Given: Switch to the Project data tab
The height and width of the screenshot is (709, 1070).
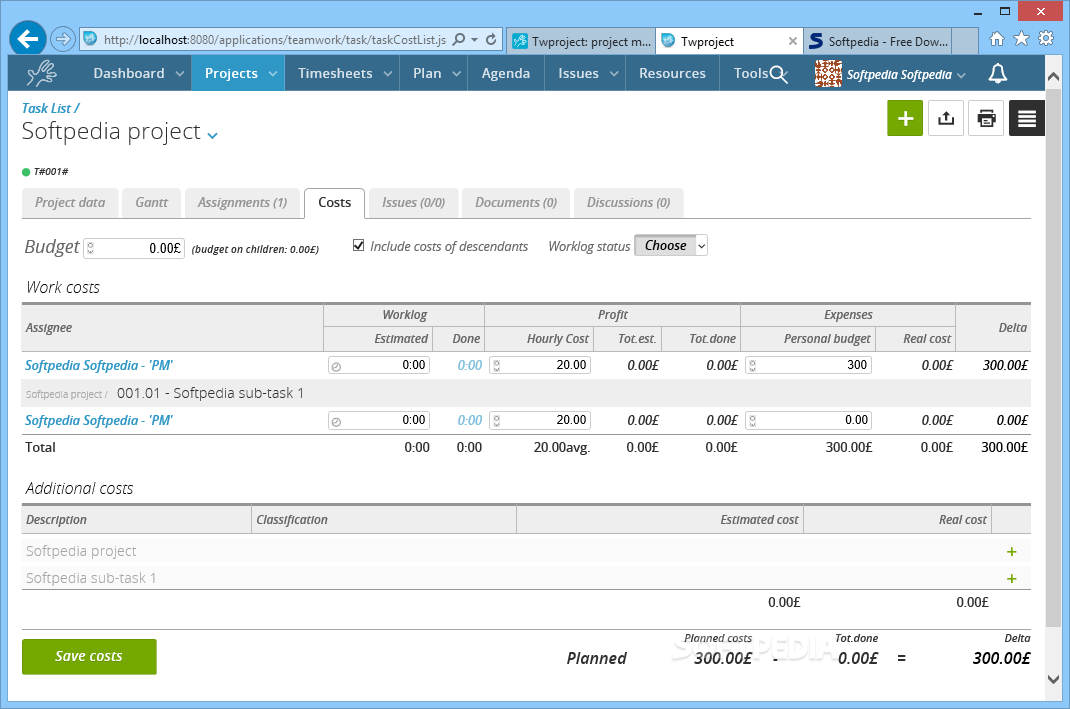Looking at the screenshot, I should 70,203.
